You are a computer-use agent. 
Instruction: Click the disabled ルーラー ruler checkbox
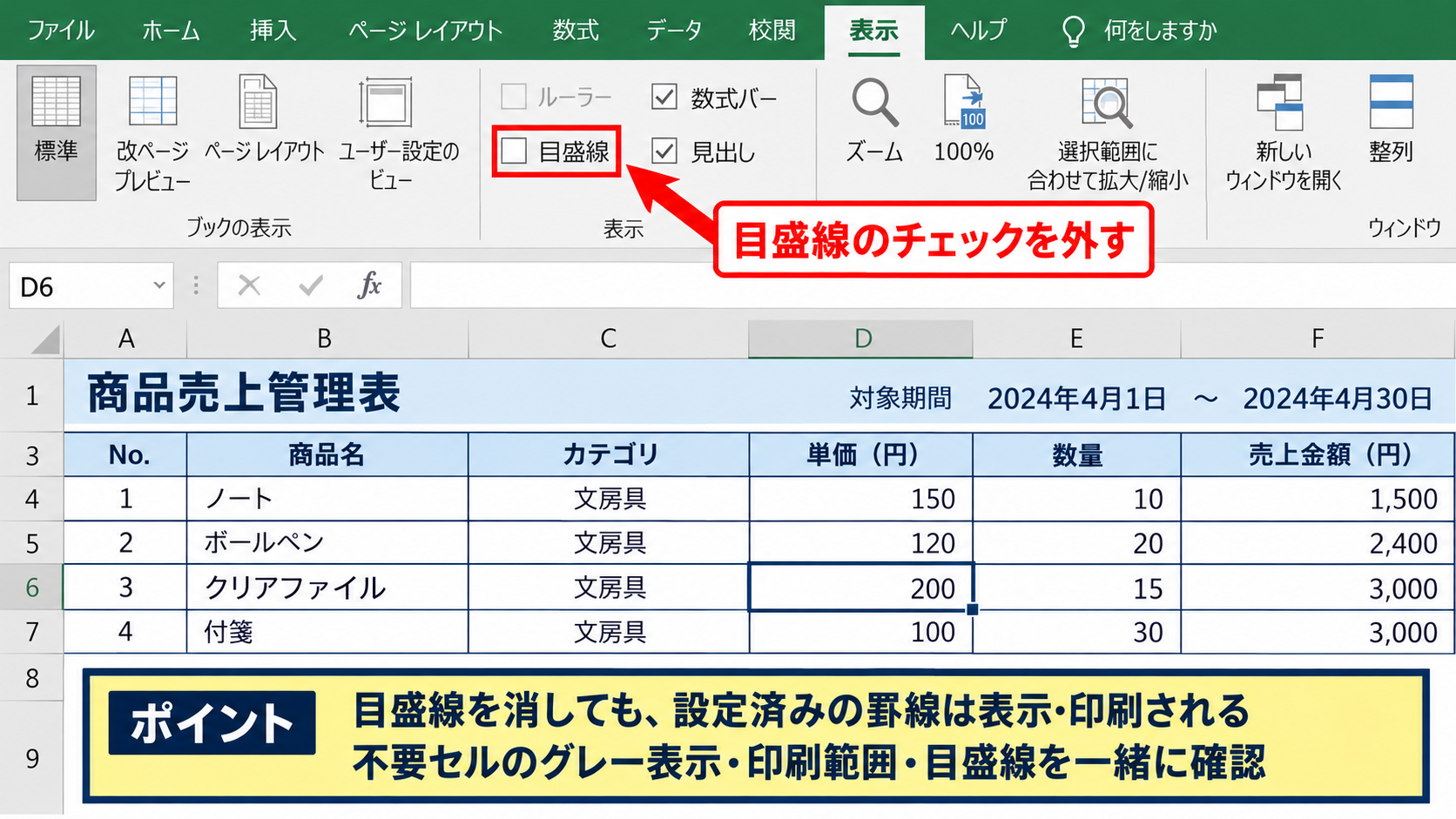pyautogui.click(x=514, y=97)
